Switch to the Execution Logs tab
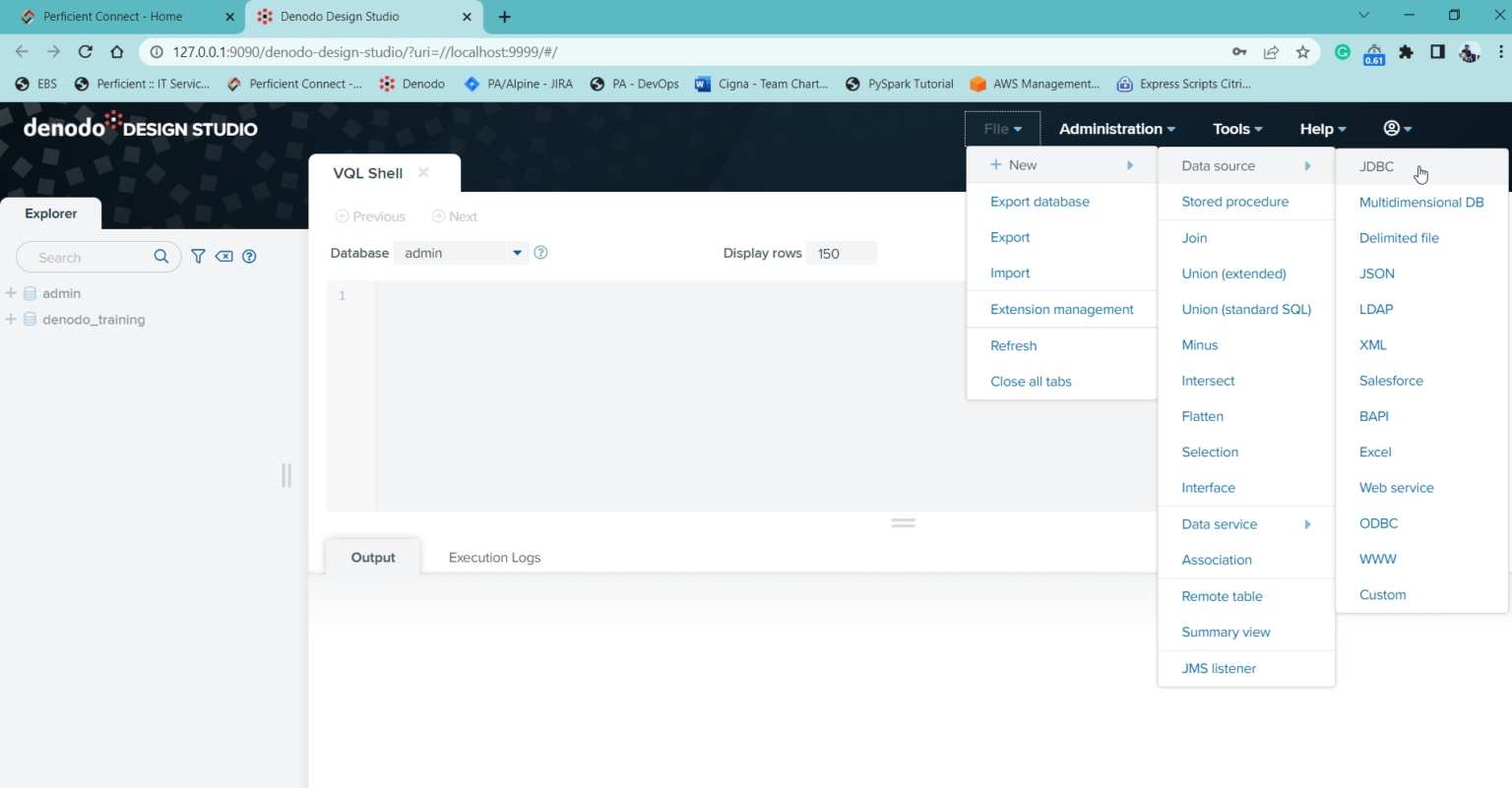 tap(494, 558)
